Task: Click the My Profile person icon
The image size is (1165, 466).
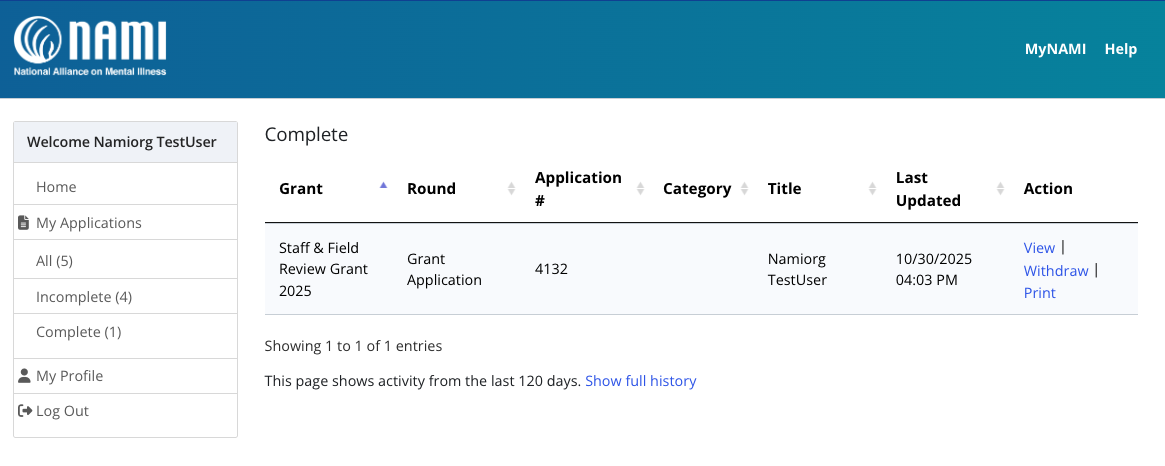Action: coord(24,376)
